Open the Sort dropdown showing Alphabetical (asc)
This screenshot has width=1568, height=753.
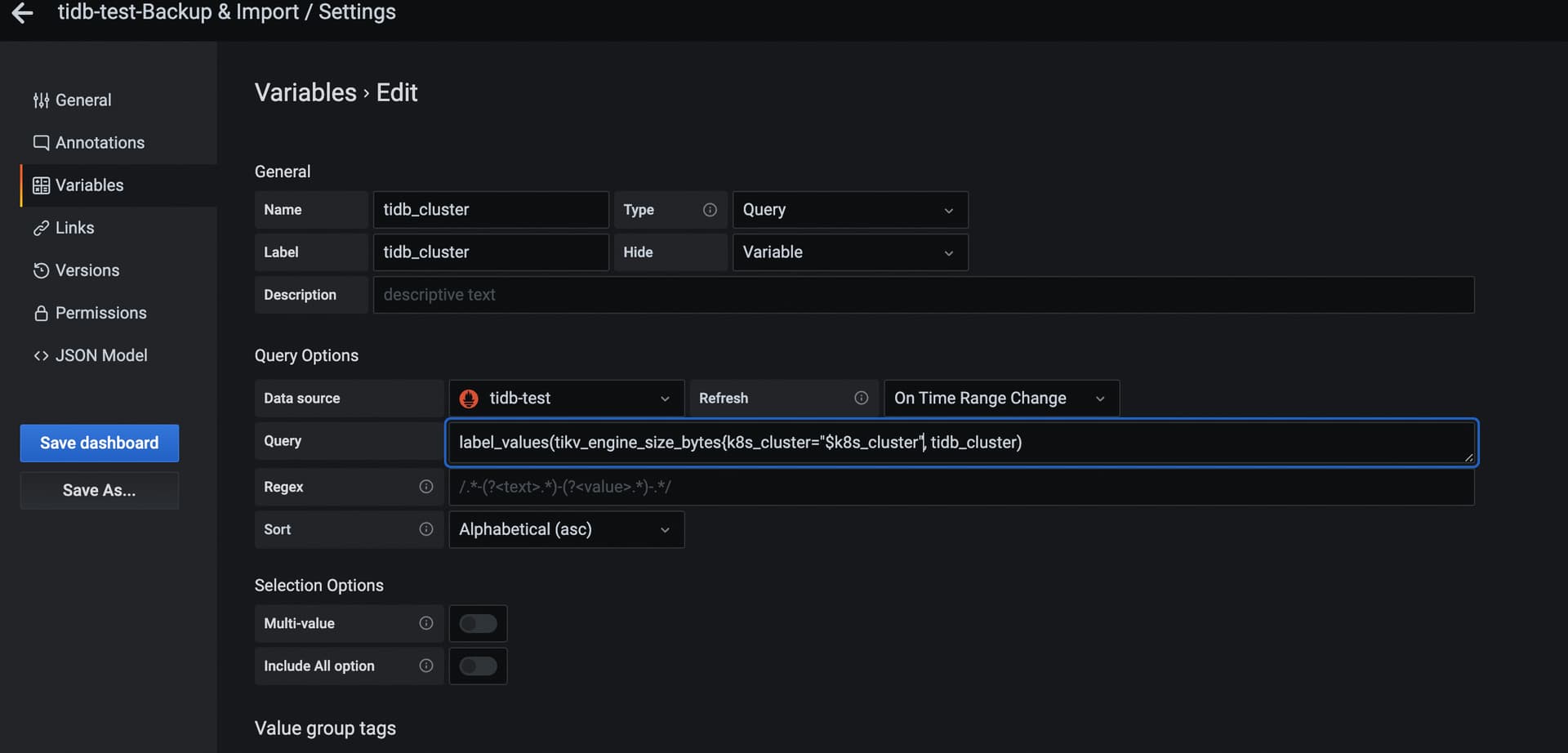566,529
